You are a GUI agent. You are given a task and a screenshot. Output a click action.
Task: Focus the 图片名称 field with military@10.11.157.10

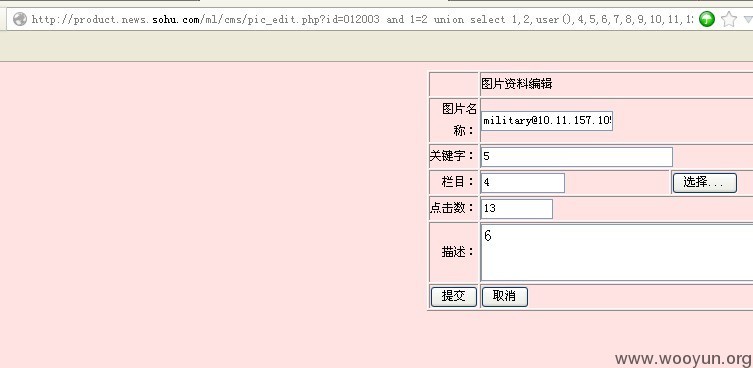[x=547, y=121]
